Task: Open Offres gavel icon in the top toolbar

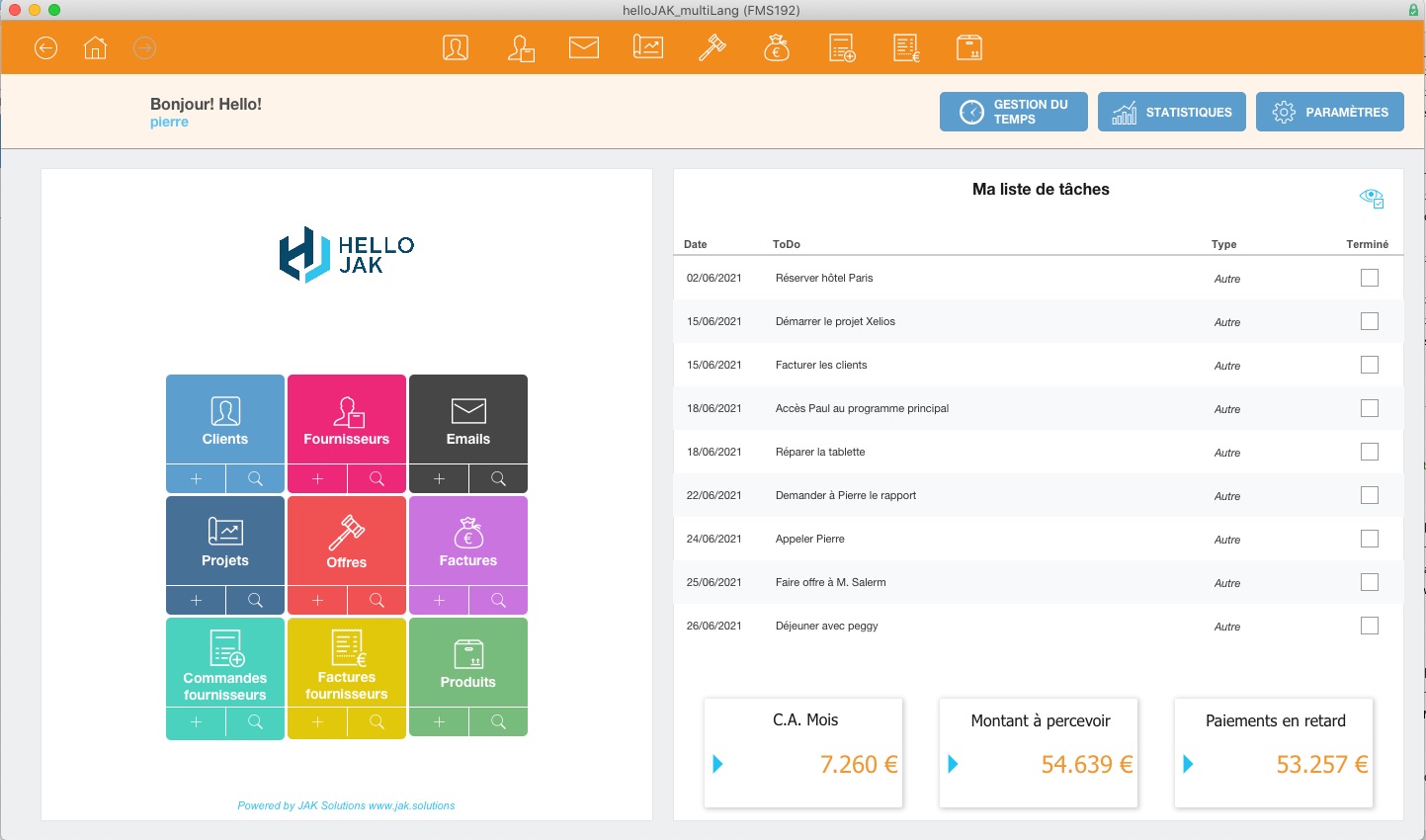Action: 713,47
